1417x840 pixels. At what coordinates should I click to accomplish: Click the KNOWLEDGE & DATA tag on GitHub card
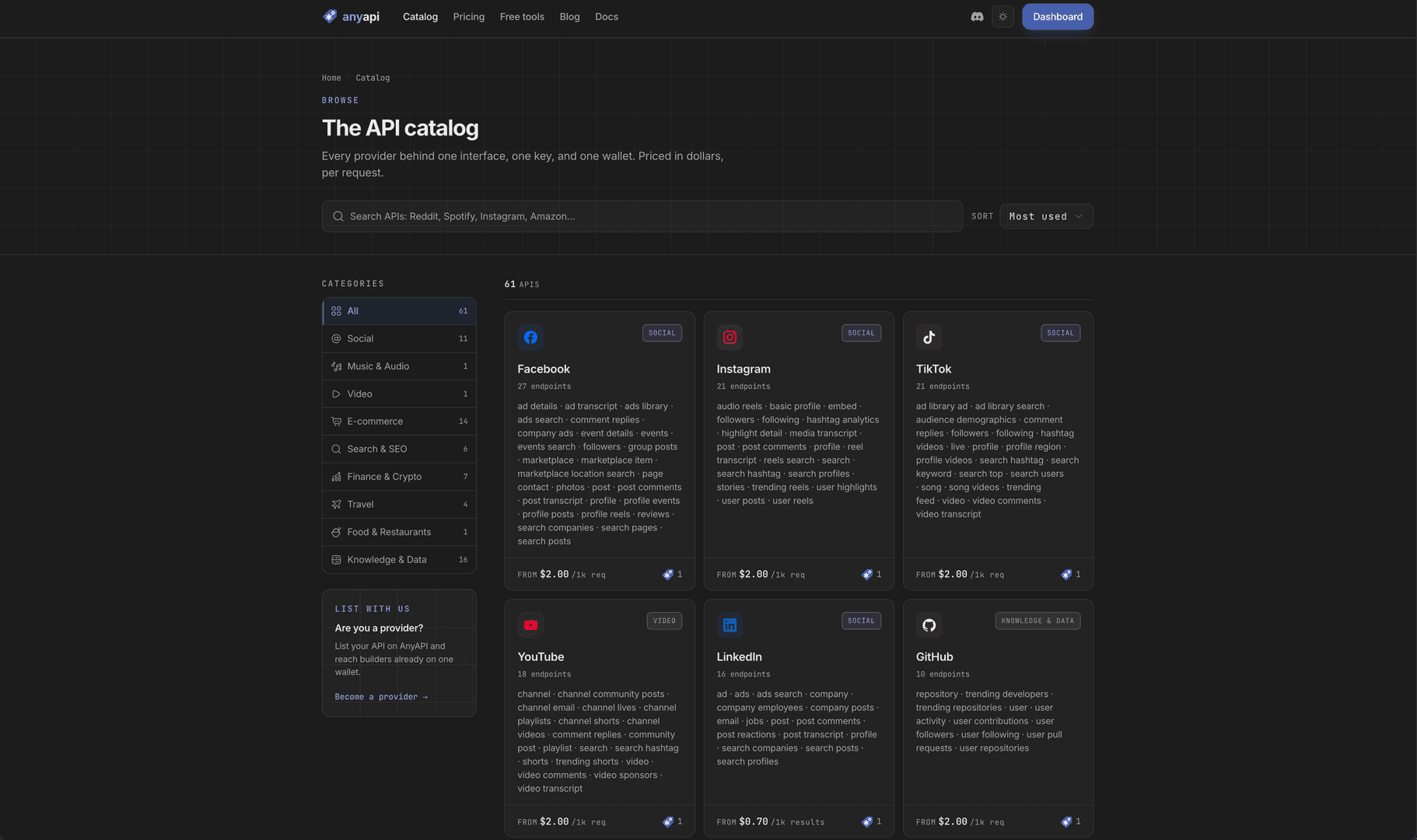tap(1037, 621)
